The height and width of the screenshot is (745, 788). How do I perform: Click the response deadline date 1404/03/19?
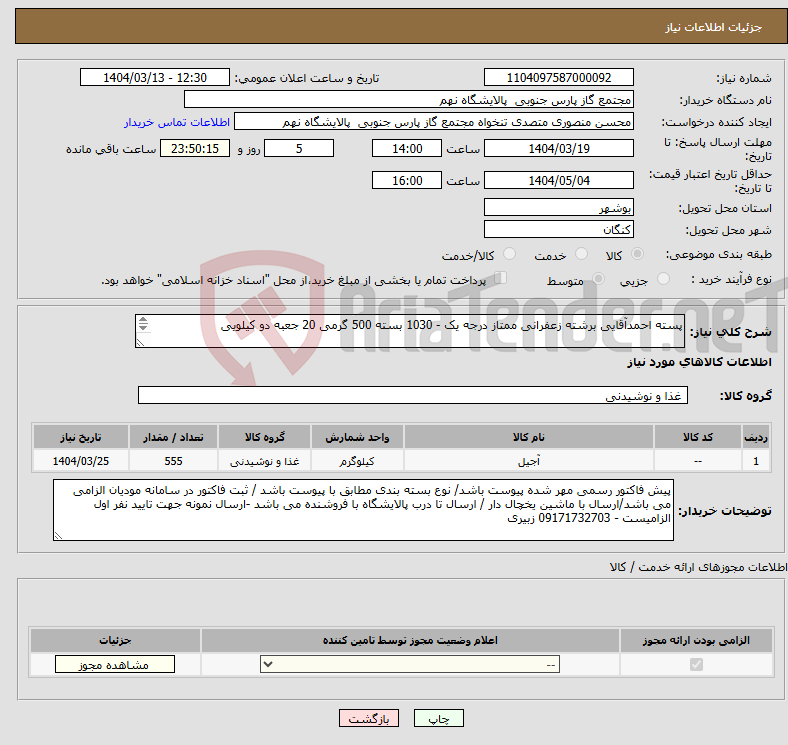(x=558, y=148)
